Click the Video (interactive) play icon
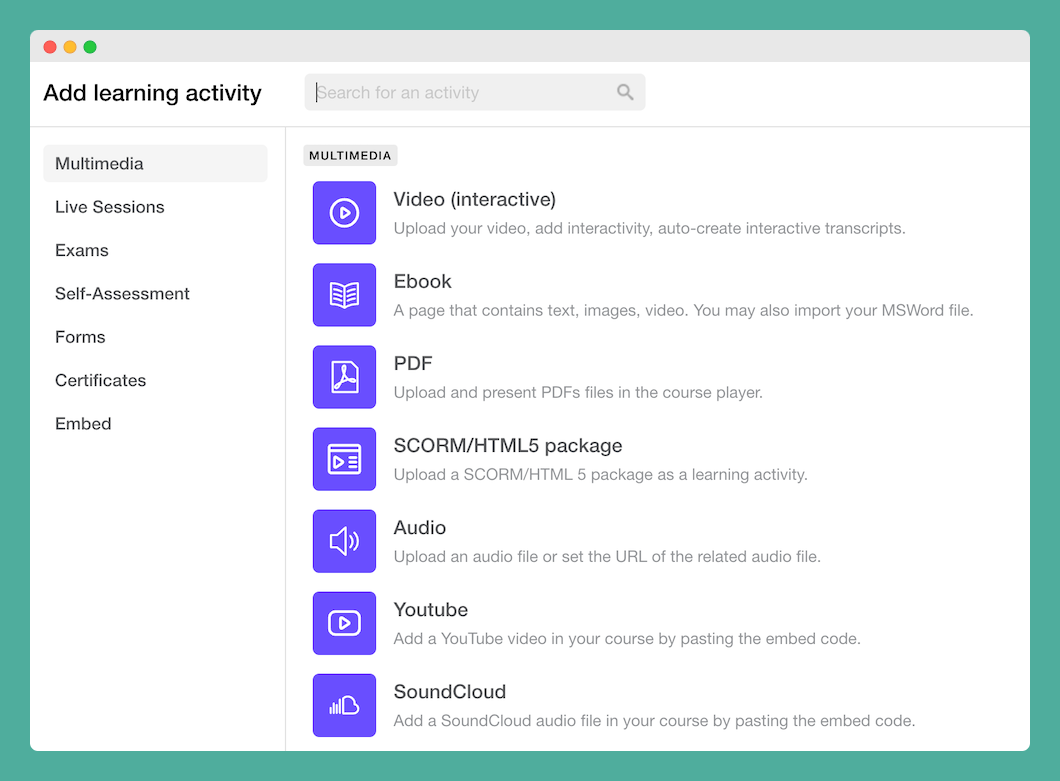1060x781 pixels. tap(344, 213)
